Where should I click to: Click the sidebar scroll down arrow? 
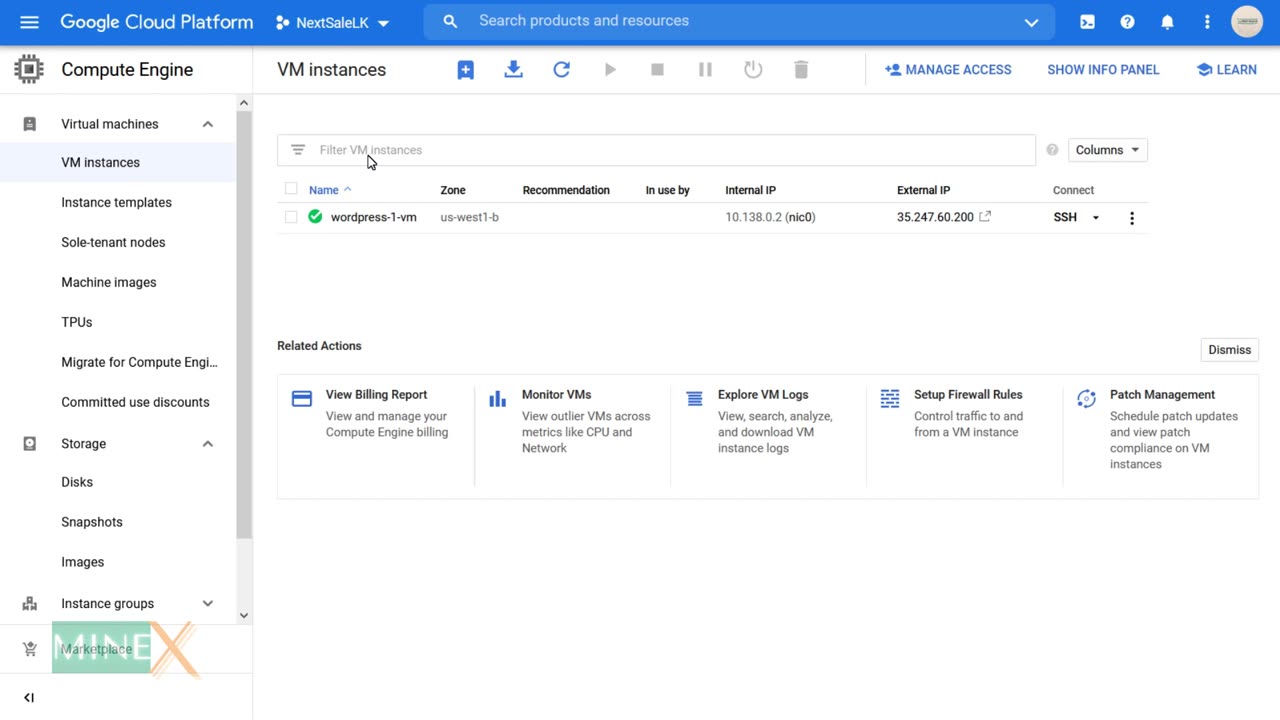click(244, 616)
